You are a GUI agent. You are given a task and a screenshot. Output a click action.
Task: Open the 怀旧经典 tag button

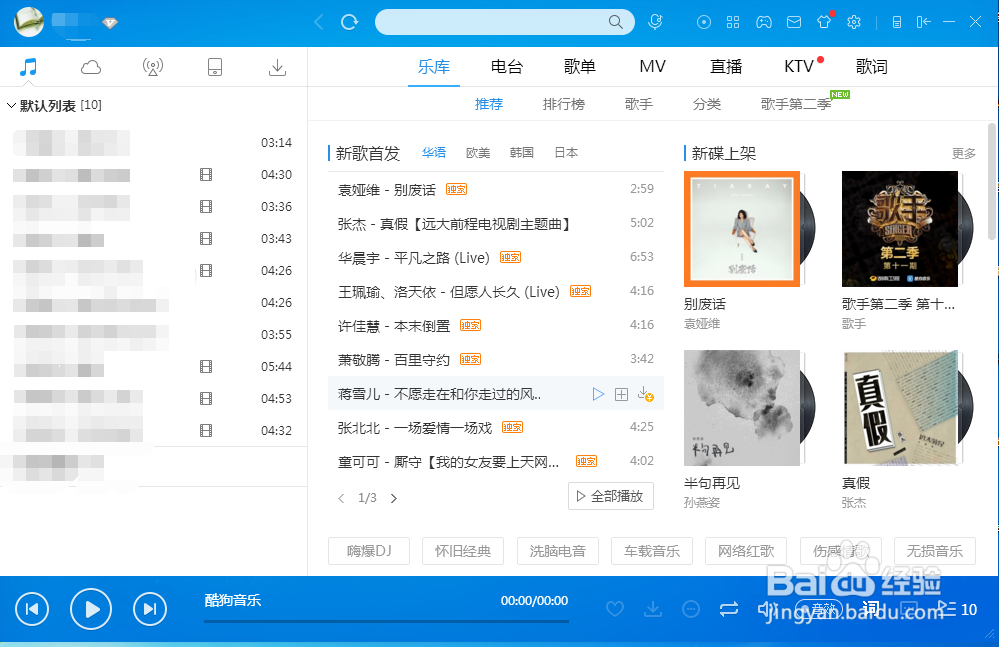coord(463,551)
